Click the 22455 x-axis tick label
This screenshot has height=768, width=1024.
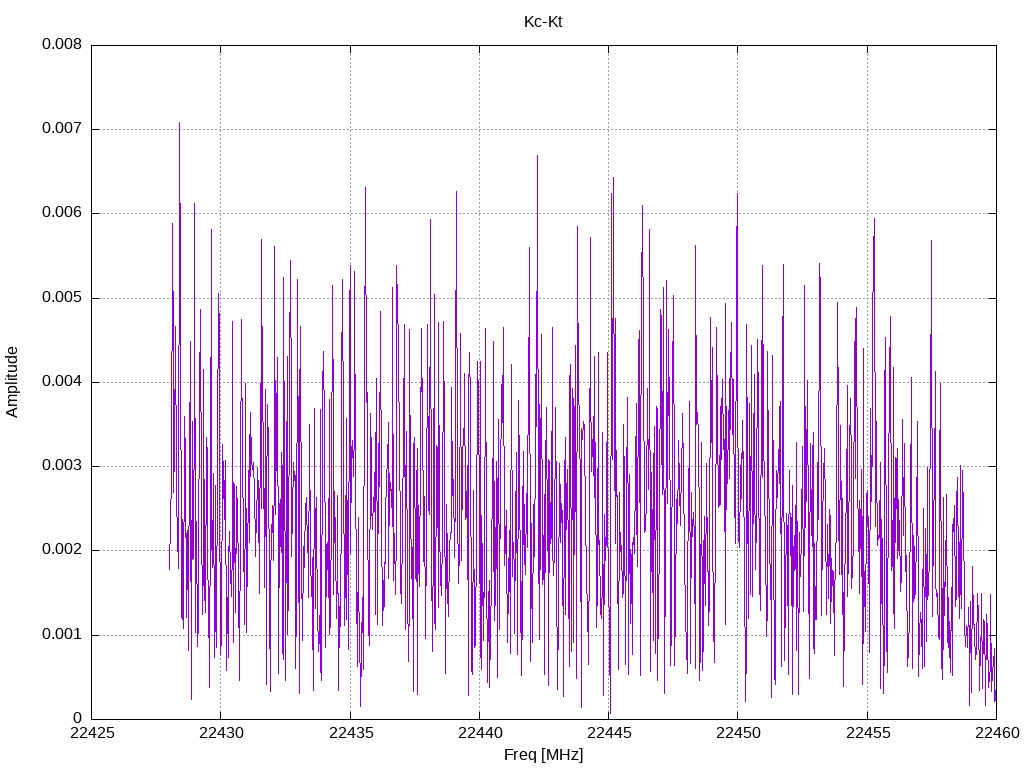coord(867,733)
